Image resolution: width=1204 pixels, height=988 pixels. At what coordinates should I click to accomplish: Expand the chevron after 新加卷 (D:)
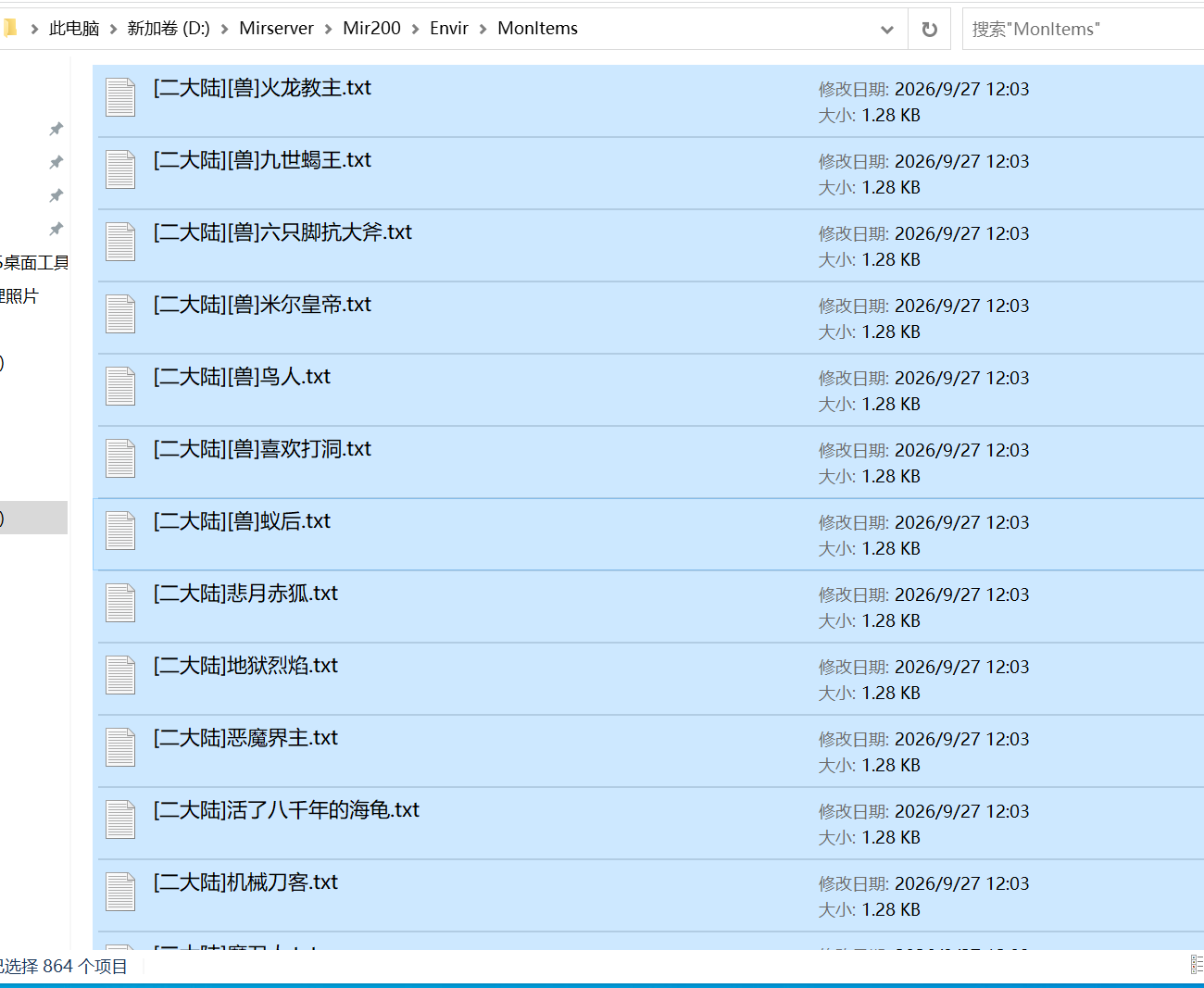(225, 29)
